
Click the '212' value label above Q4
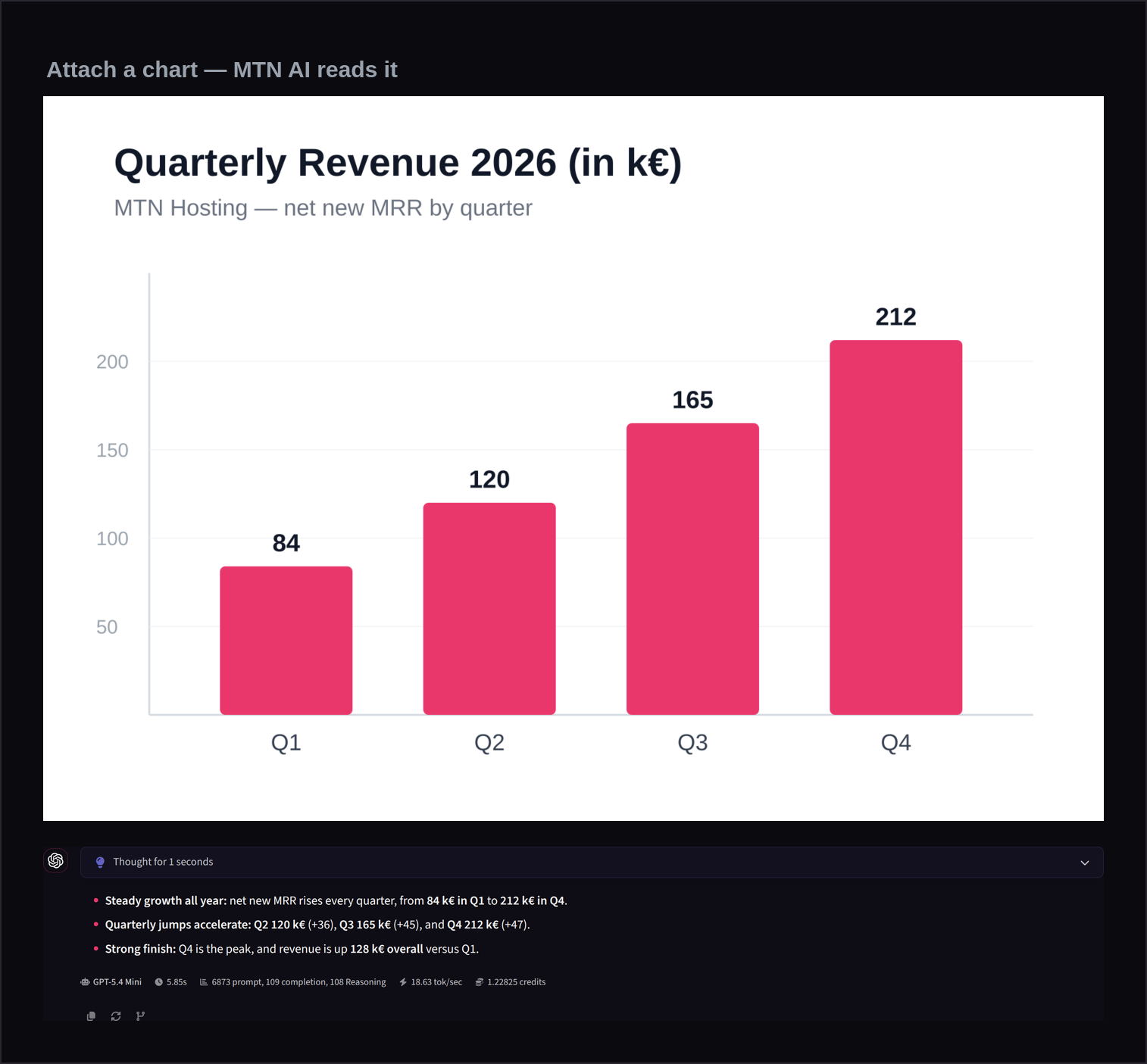pos(896,317)
